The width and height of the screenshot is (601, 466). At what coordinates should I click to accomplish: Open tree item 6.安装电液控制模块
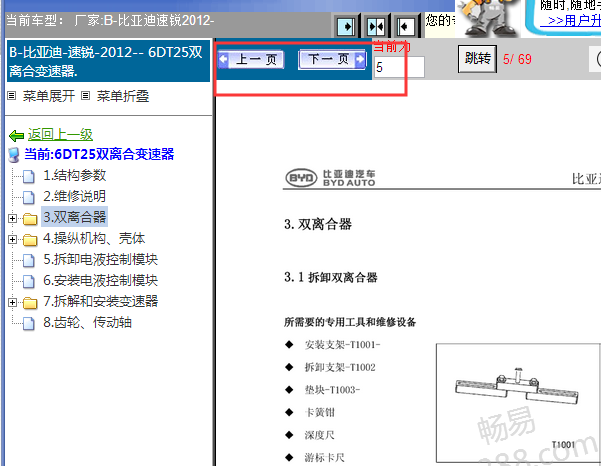pyautogui.click(x=100, y=281)
